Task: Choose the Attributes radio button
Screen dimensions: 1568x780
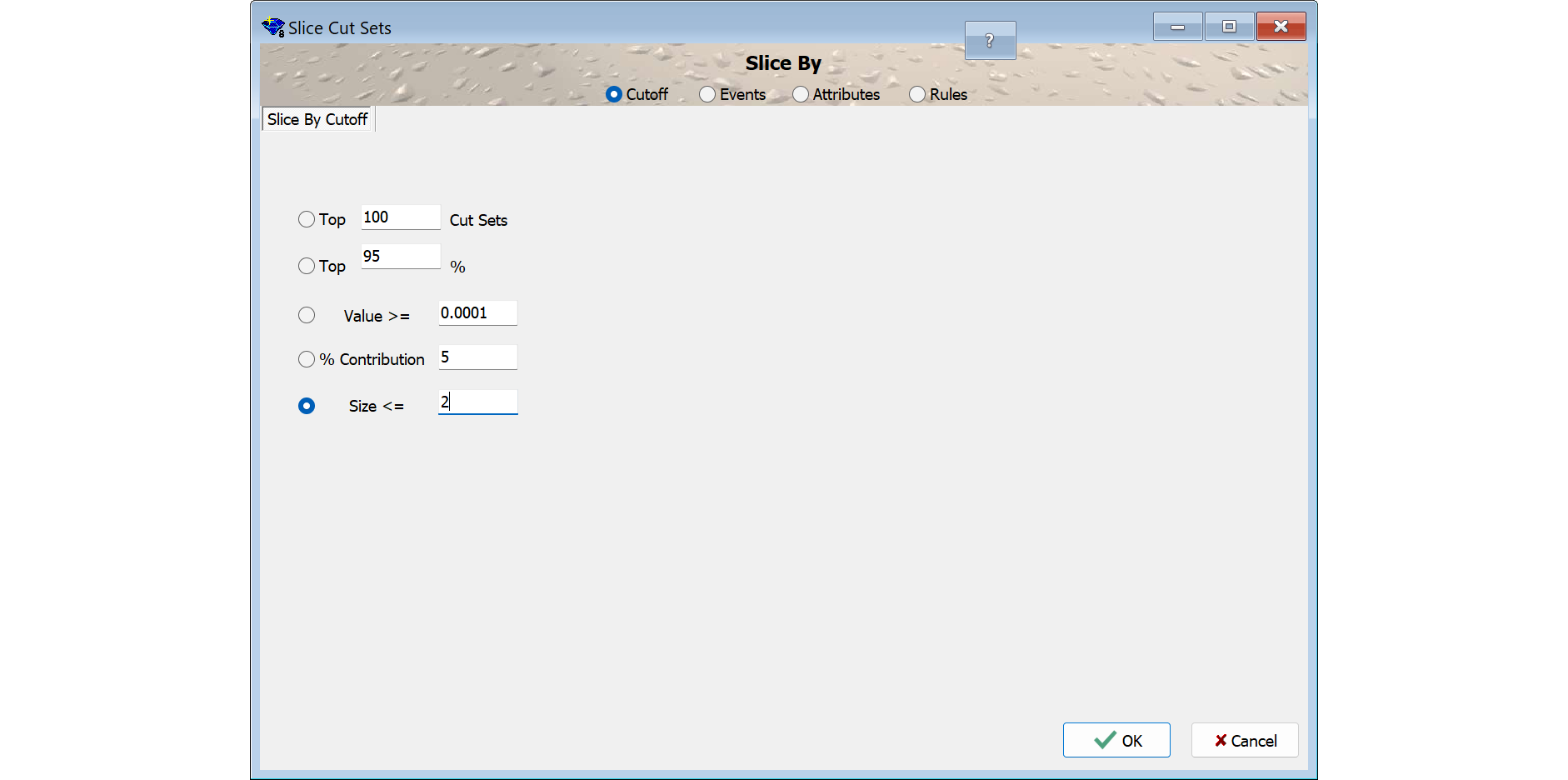Action: click(801, 94)
